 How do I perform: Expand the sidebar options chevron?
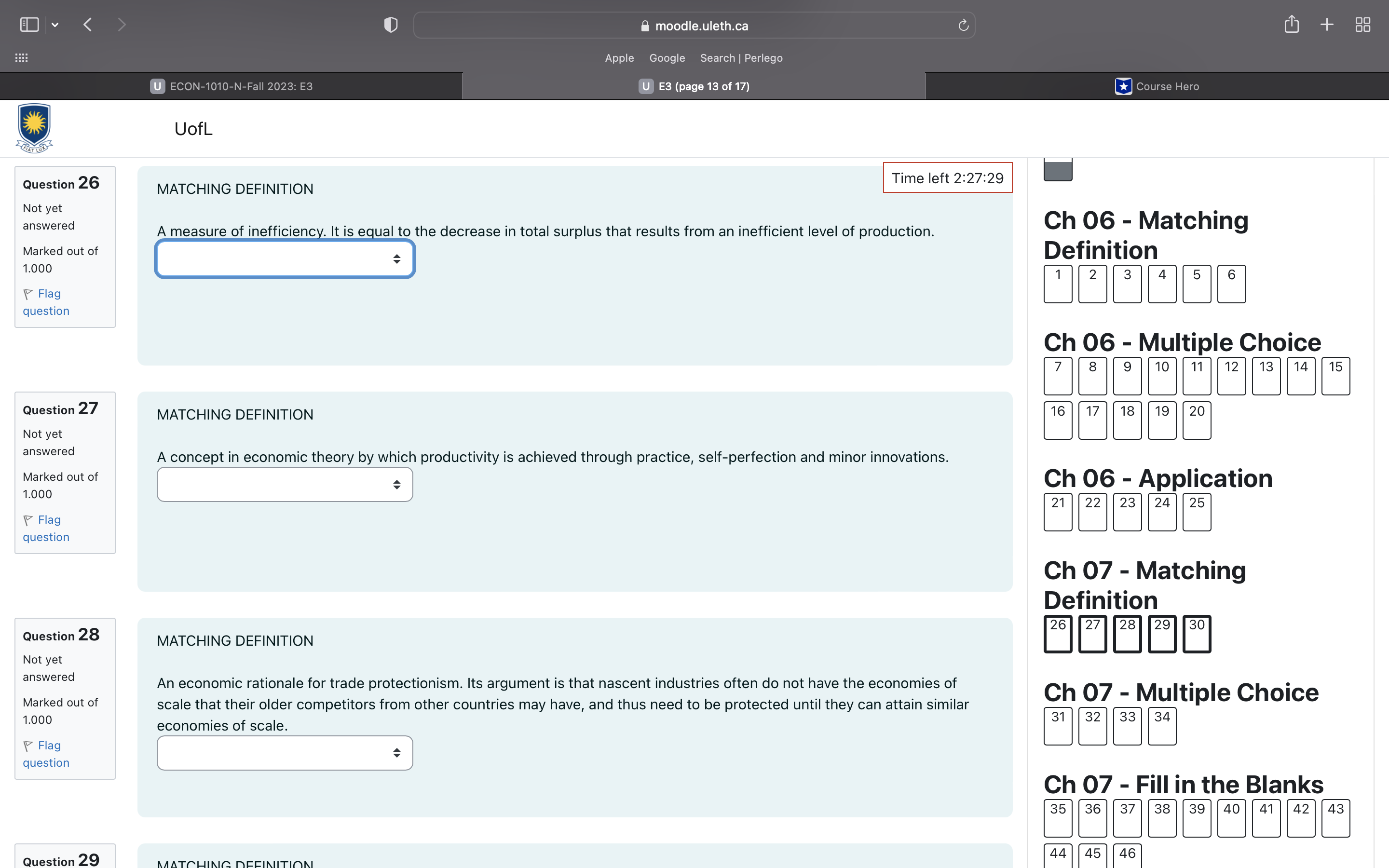coord(55,24)
